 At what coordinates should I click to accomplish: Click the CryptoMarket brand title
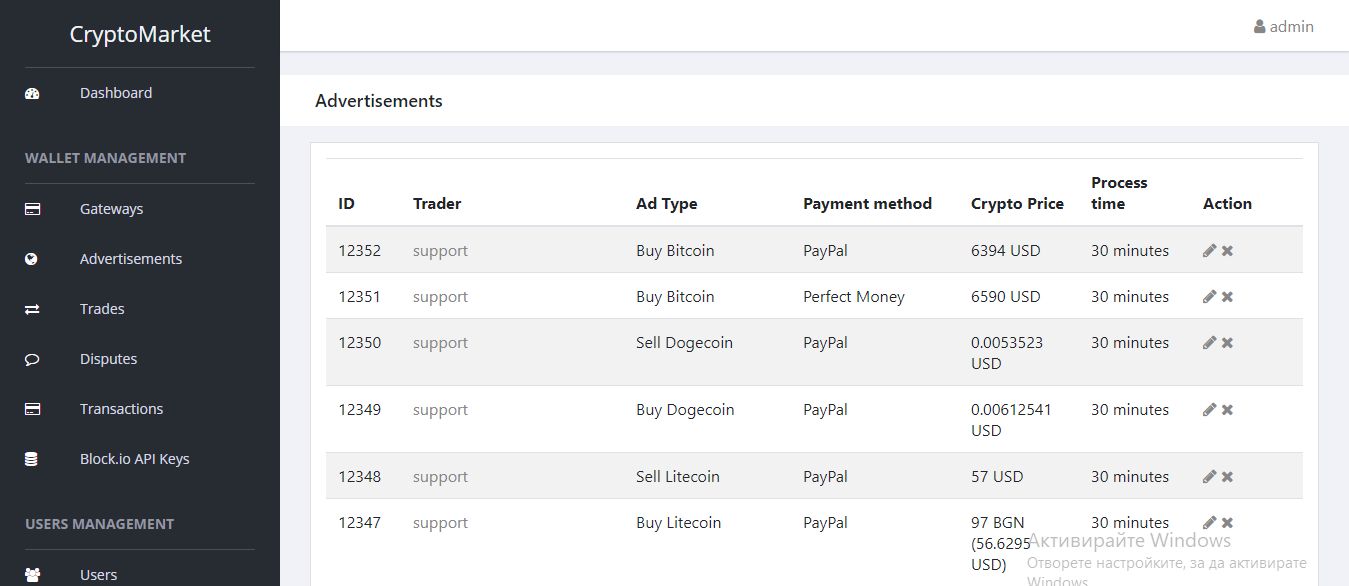click(x=140, y=34)
